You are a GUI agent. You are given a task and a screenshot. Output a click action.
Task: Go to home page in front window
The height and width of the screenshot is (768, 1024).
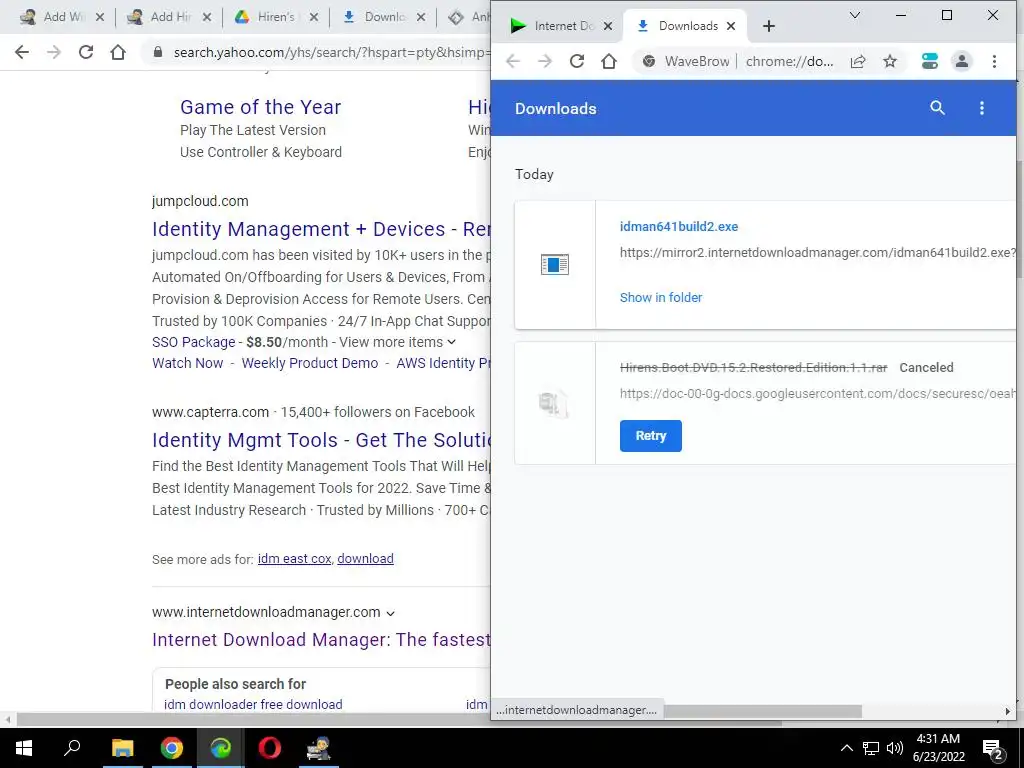click(609, 61)
